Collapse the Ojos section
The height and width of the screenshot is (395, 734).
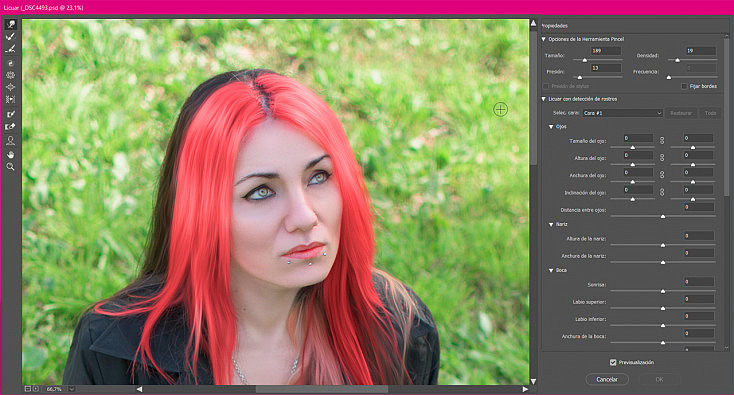(x=551, y=127)
